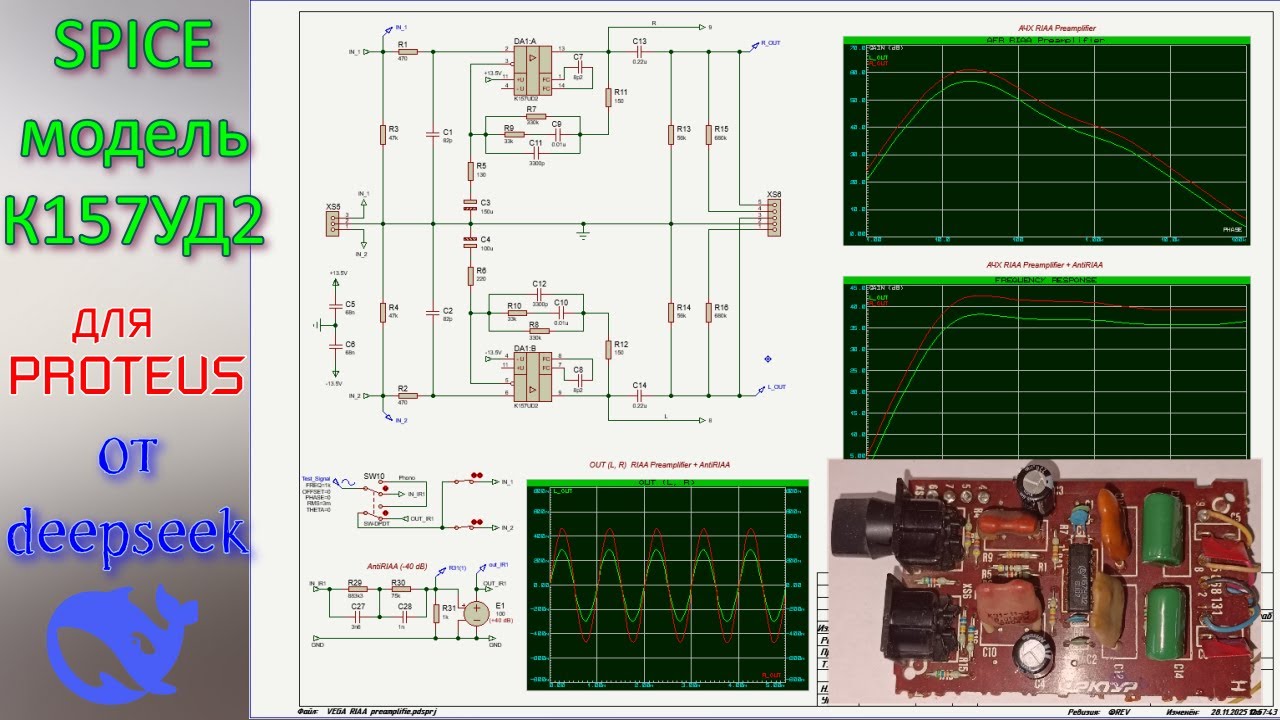Click the 'PROTEUS' red text
Screen dimensions: 1280x720
(126, 377)
